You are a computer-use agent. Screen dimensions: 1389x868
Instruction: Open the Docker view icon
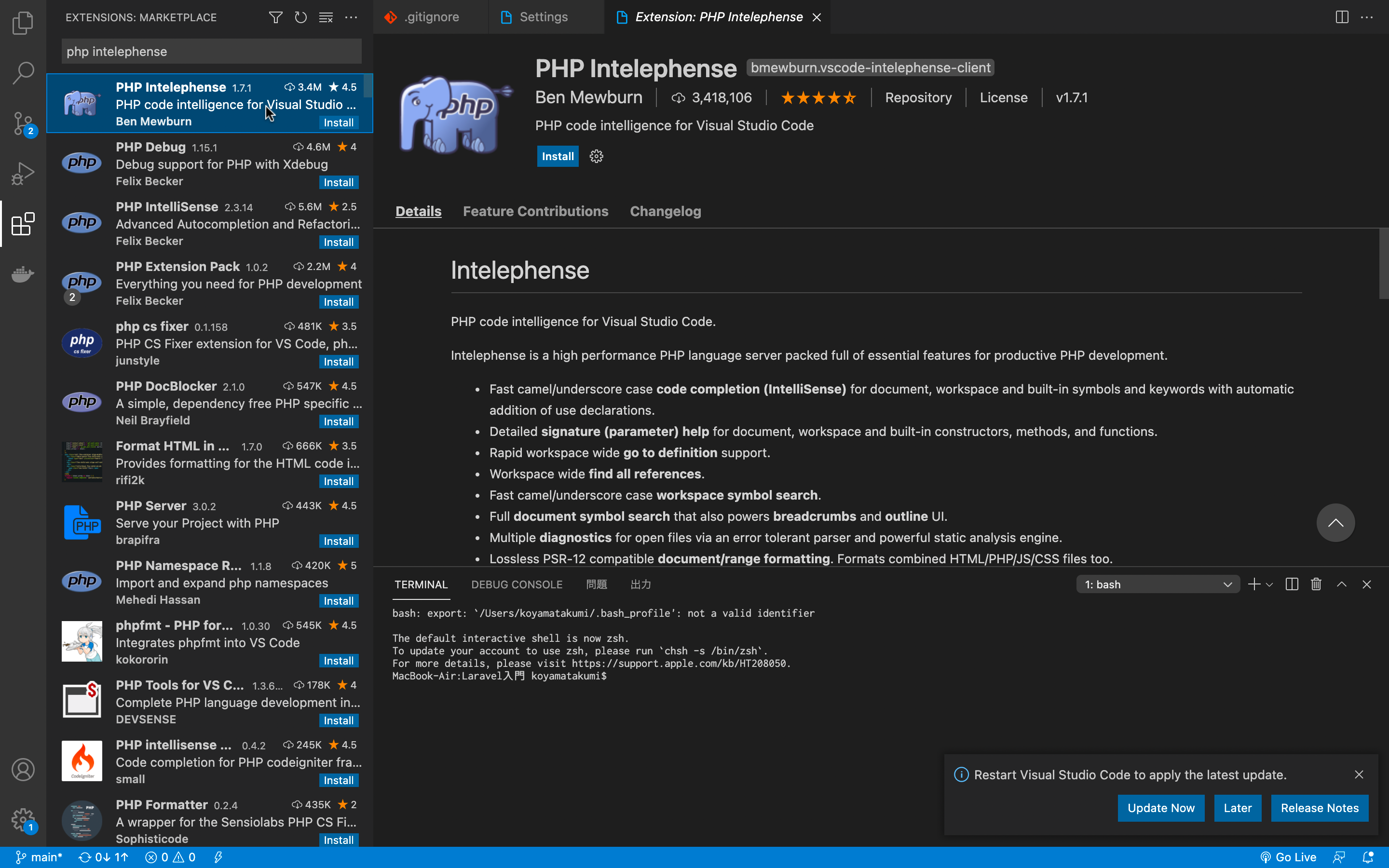tap(23, 274)
